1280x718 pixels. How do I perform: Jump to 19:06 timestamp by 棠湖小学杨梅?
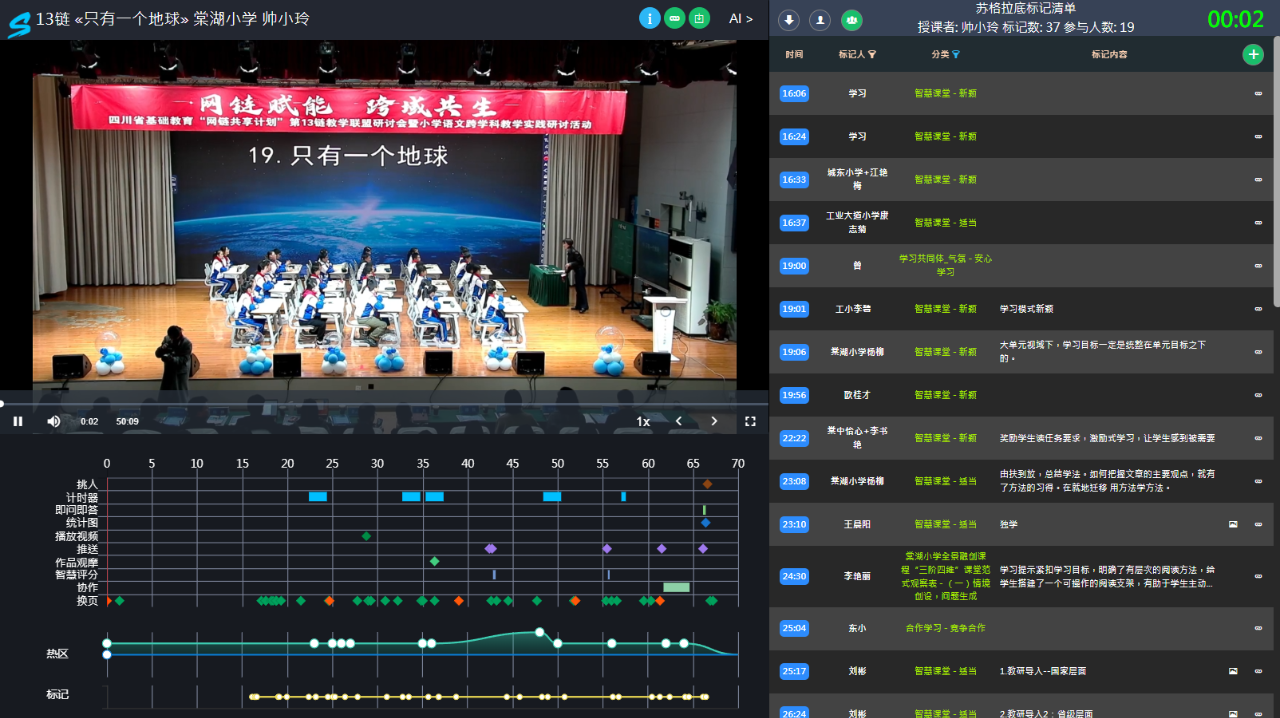(x=794, y=352)
